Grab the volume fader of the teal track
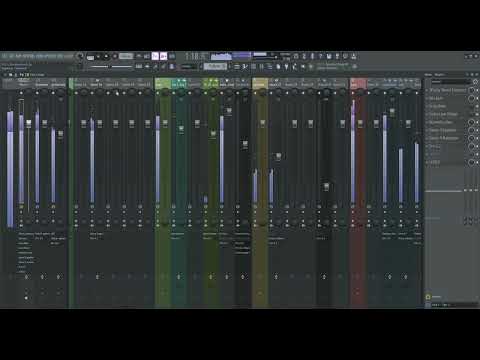This screenshot has height=360, width=480. tap(181, 130)
